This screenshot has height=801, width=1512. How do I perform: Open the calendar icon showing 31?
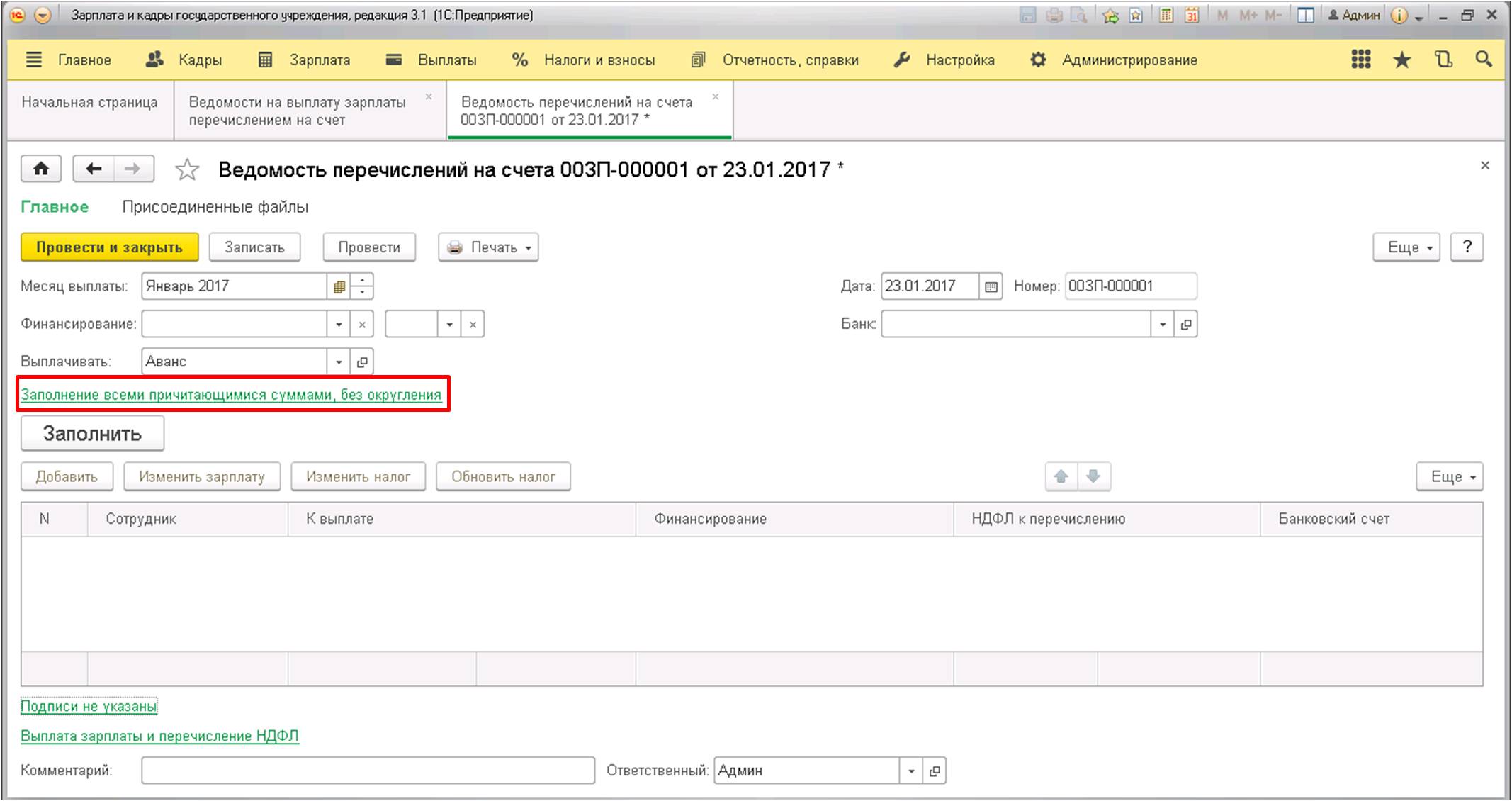point(1192,15)
